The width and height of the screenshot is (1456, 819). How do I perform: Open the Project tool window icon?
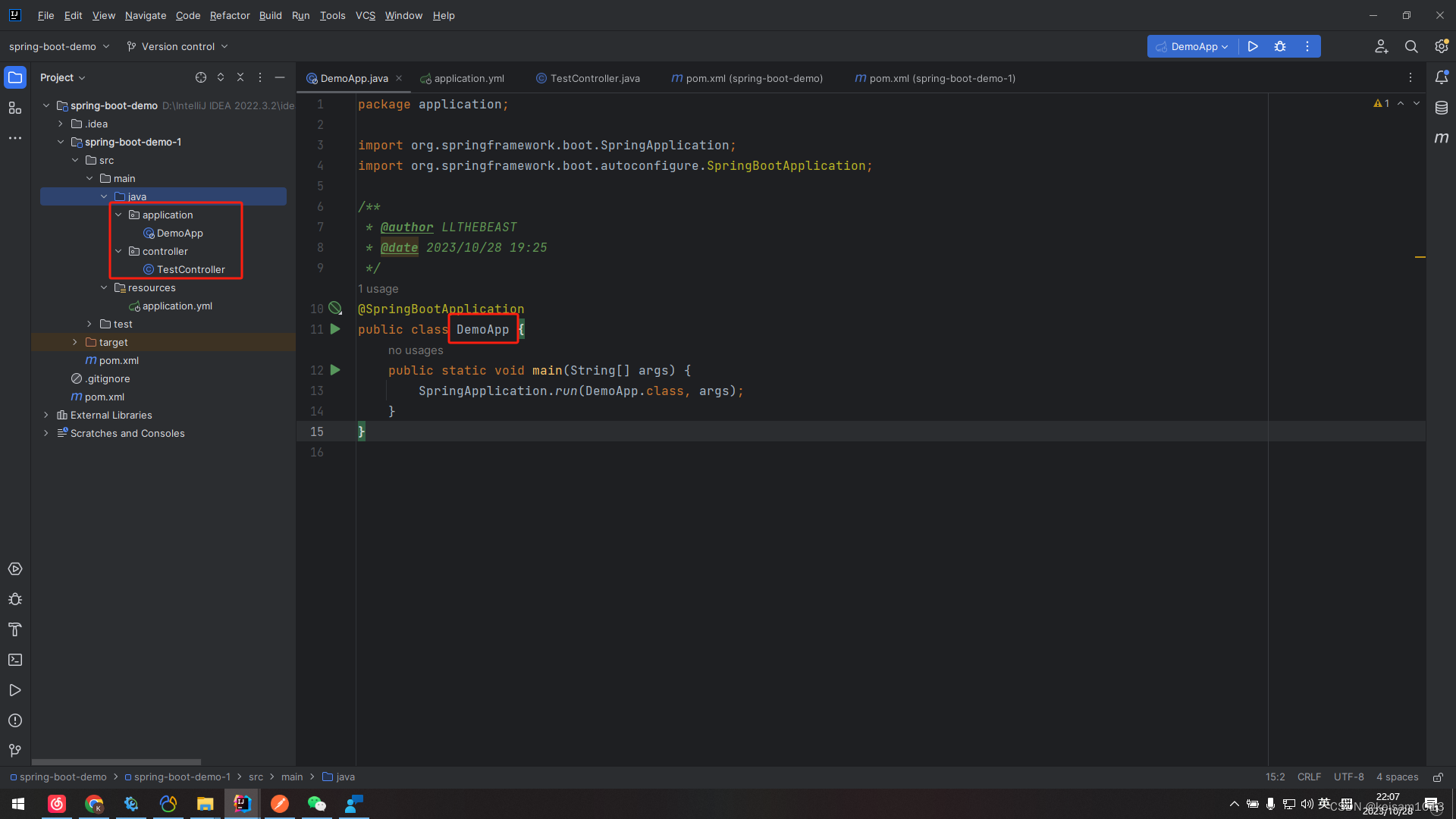tap(15, 77)
